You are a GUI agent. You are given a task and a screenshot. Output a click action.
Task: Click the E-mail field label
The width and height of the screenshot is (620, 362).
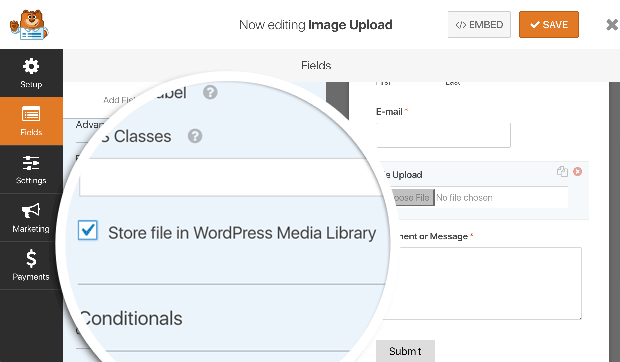point(389,112)
